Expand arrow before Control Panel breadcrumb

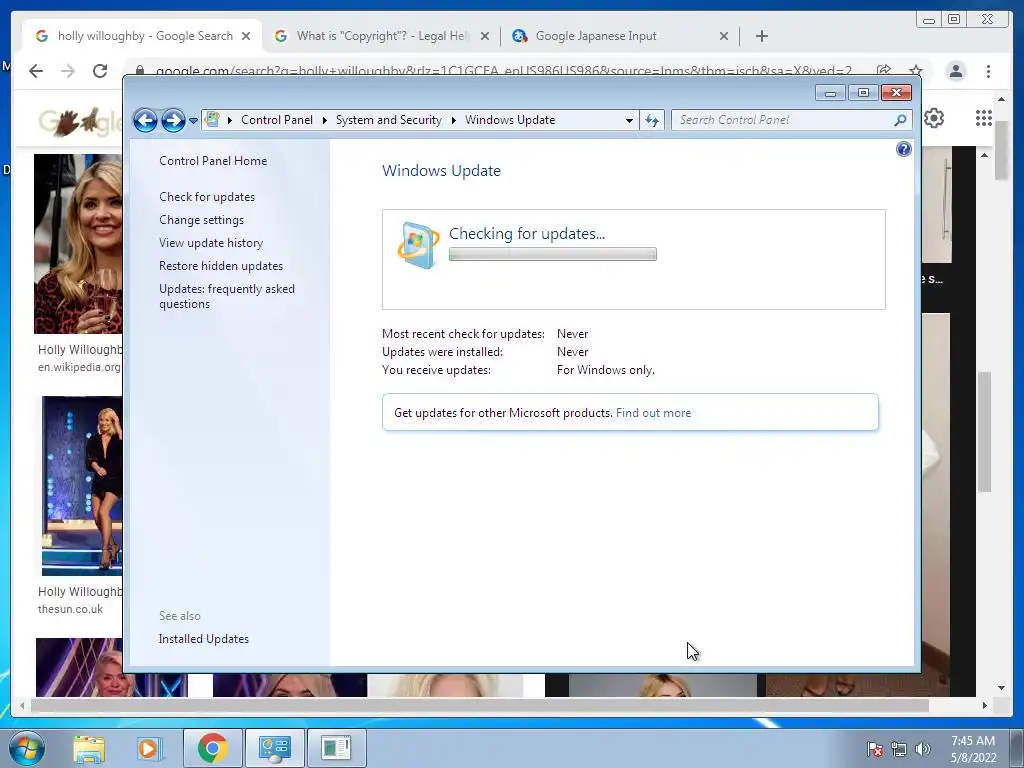click(x=230, y=120)
